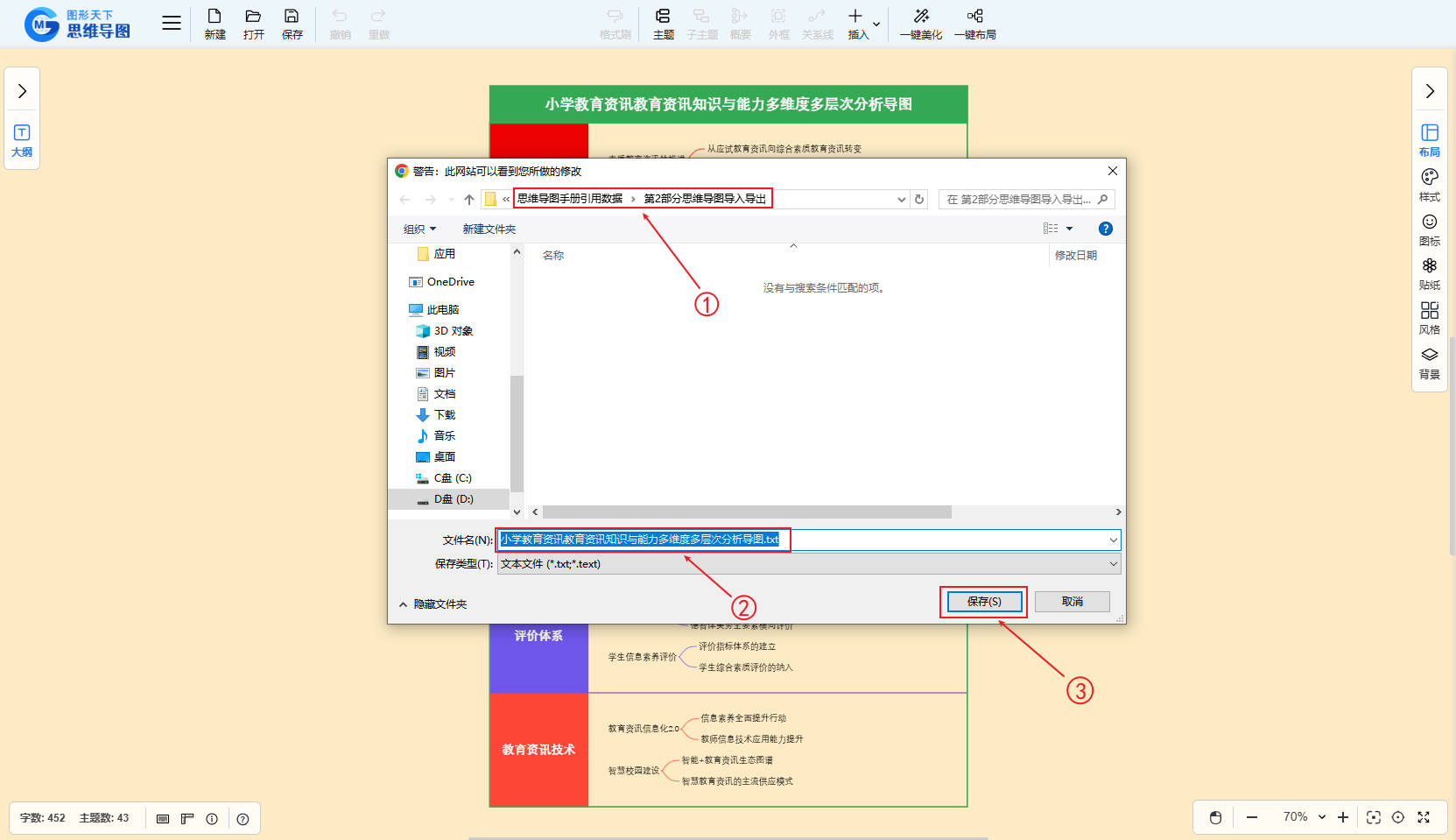This screenshot has height=840, width=1456.
Task: Toggle Hide Folders in save dialog
Action: tap(433, 604)
